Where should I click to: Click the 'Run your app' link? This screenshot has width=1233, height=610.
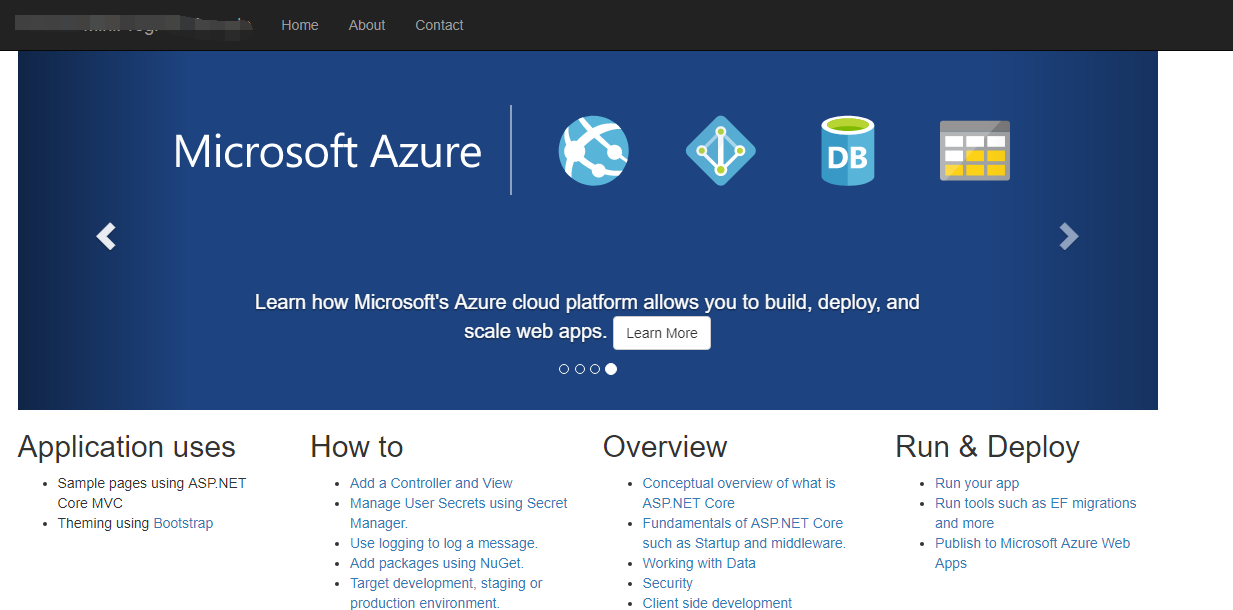point(977,483)
